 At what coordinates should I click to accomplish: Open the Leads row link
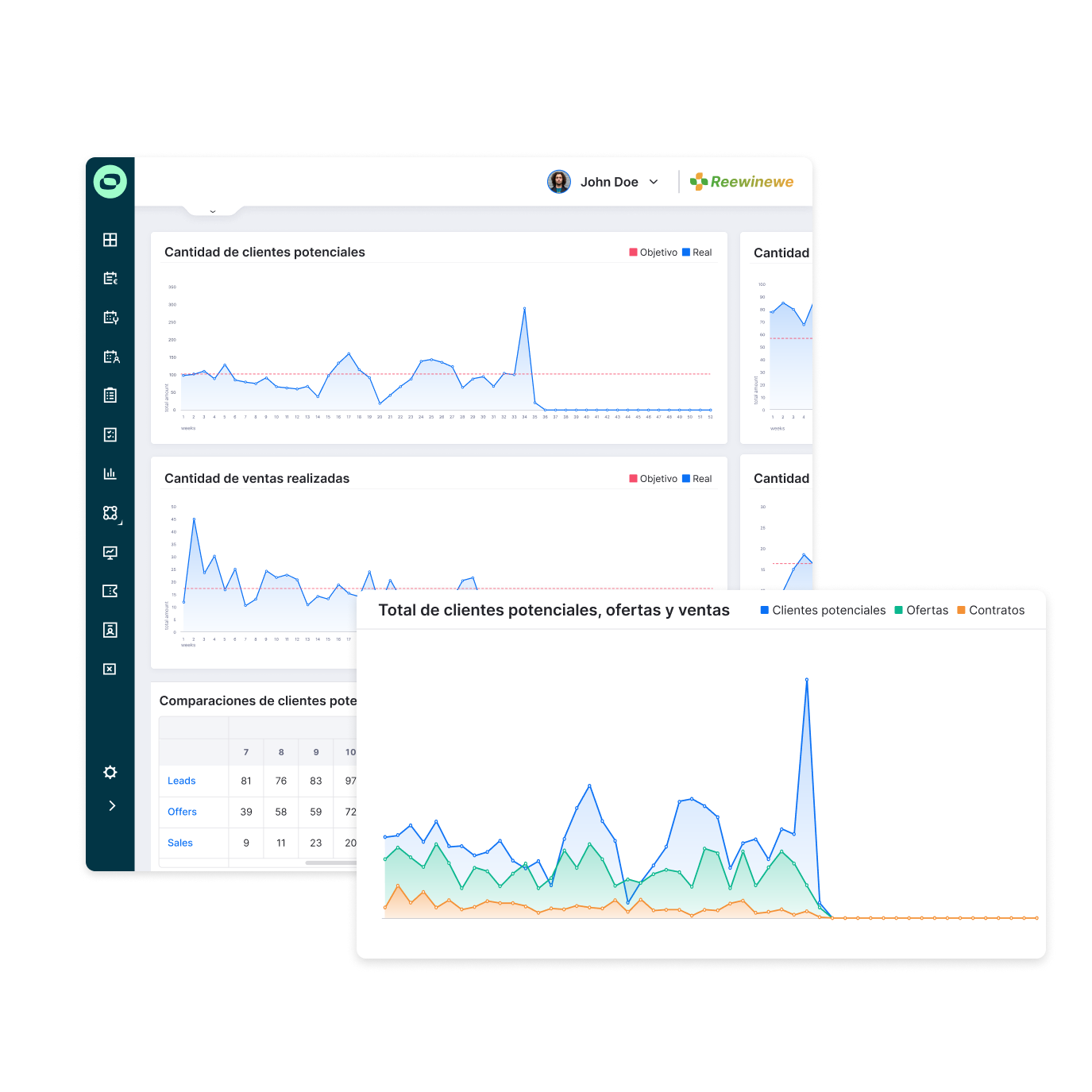coord(181,781)
